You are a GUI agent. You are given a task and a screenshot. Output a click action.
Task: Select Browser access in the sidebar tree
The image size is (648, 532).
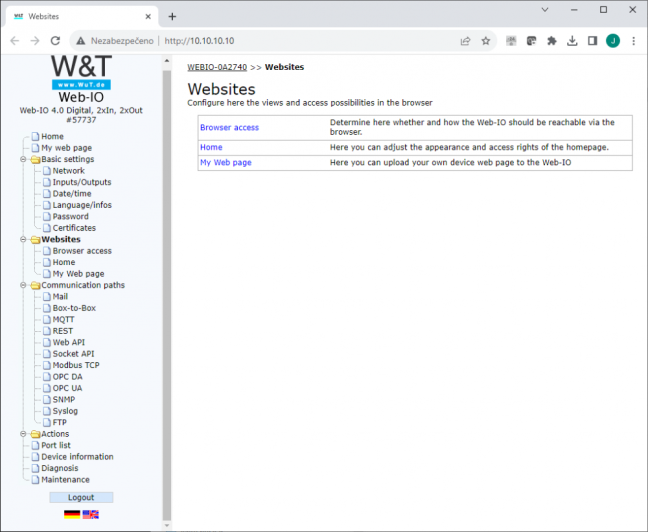coord(82,251)
